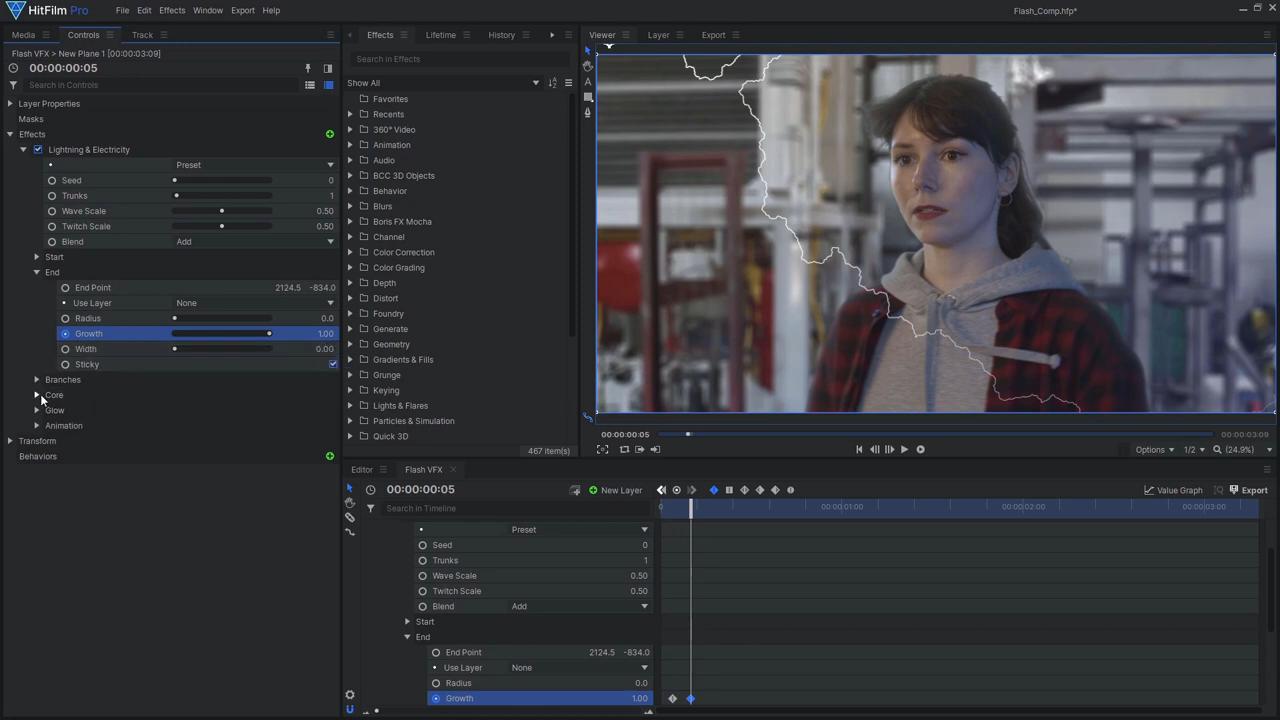Image resolution: width=1280 pixels, height=720 pixels.
Task: Click the timeline filter funnel icon
Action: [x=370, y=508]
